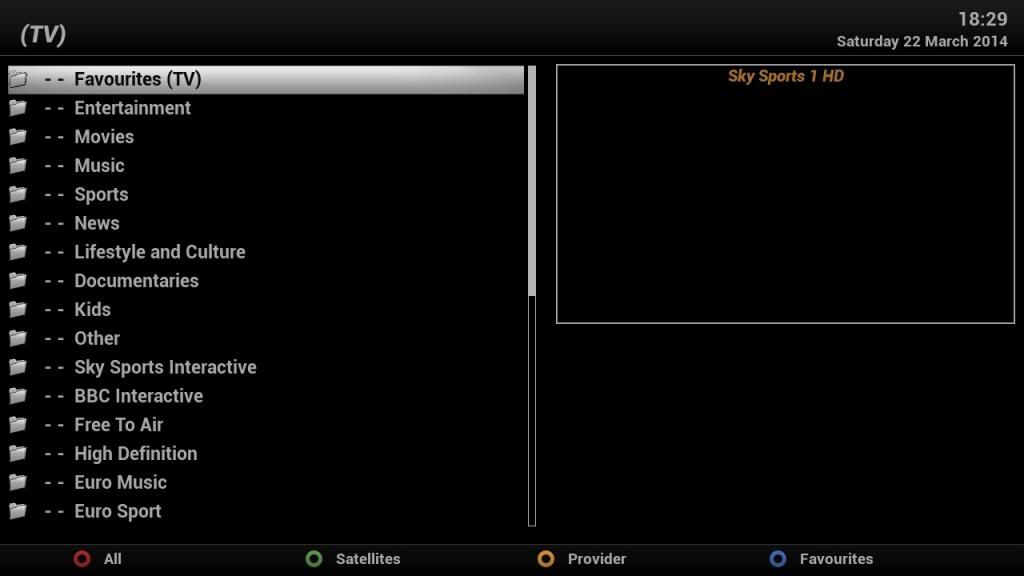The height and width of the screenshot is (576, 1024).
Task: Click the 18:29 clock display
Action: (983, 19)
